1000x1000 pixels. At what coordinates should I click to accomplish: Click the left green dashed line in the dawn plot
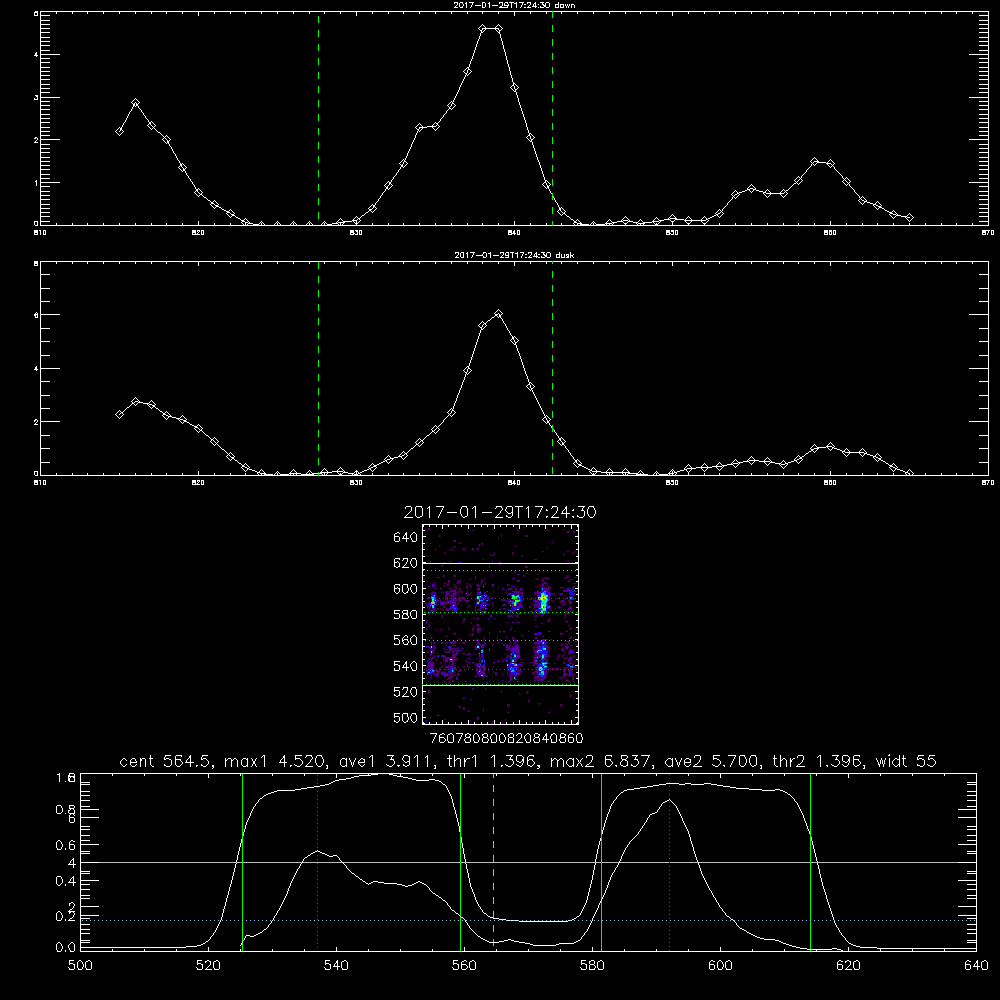point(319,118)
